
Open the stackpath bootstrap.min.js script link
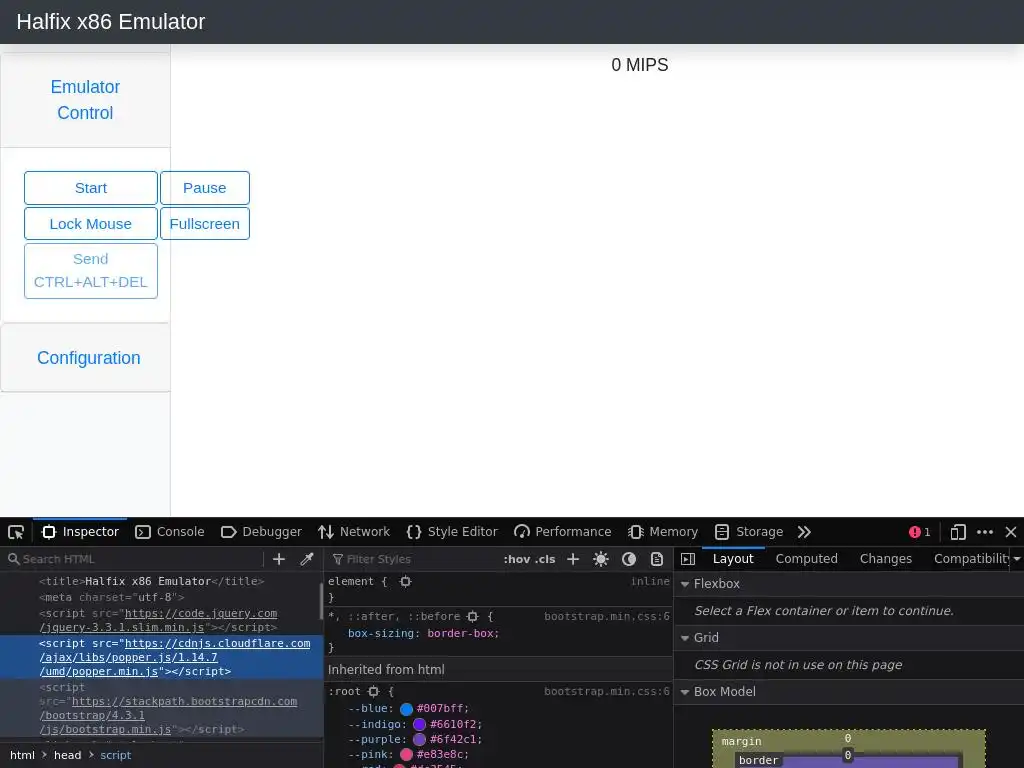coord(168,715)
